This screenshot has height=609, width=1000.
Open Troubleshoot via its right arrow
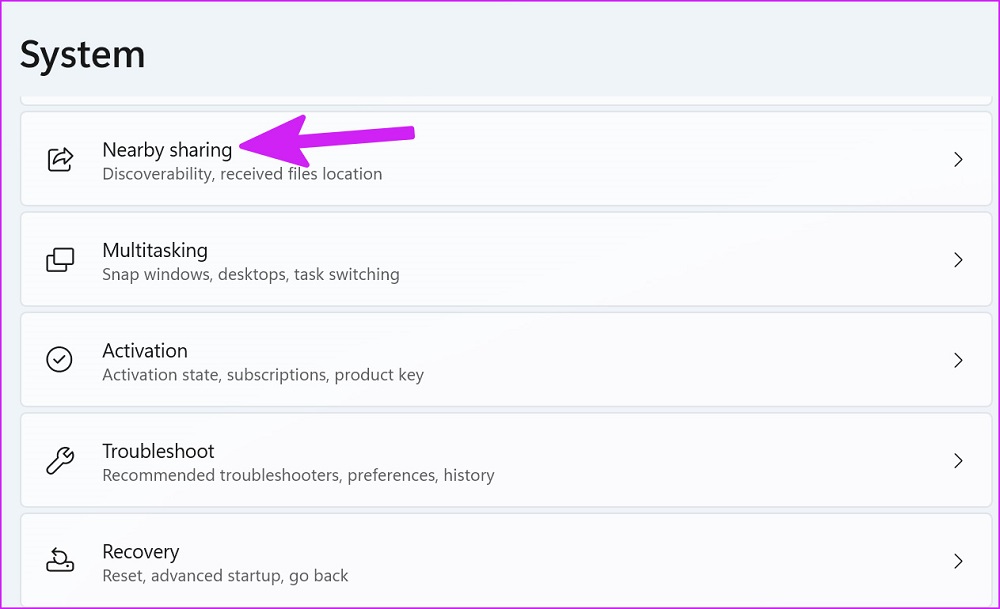[x=958, y=461]
